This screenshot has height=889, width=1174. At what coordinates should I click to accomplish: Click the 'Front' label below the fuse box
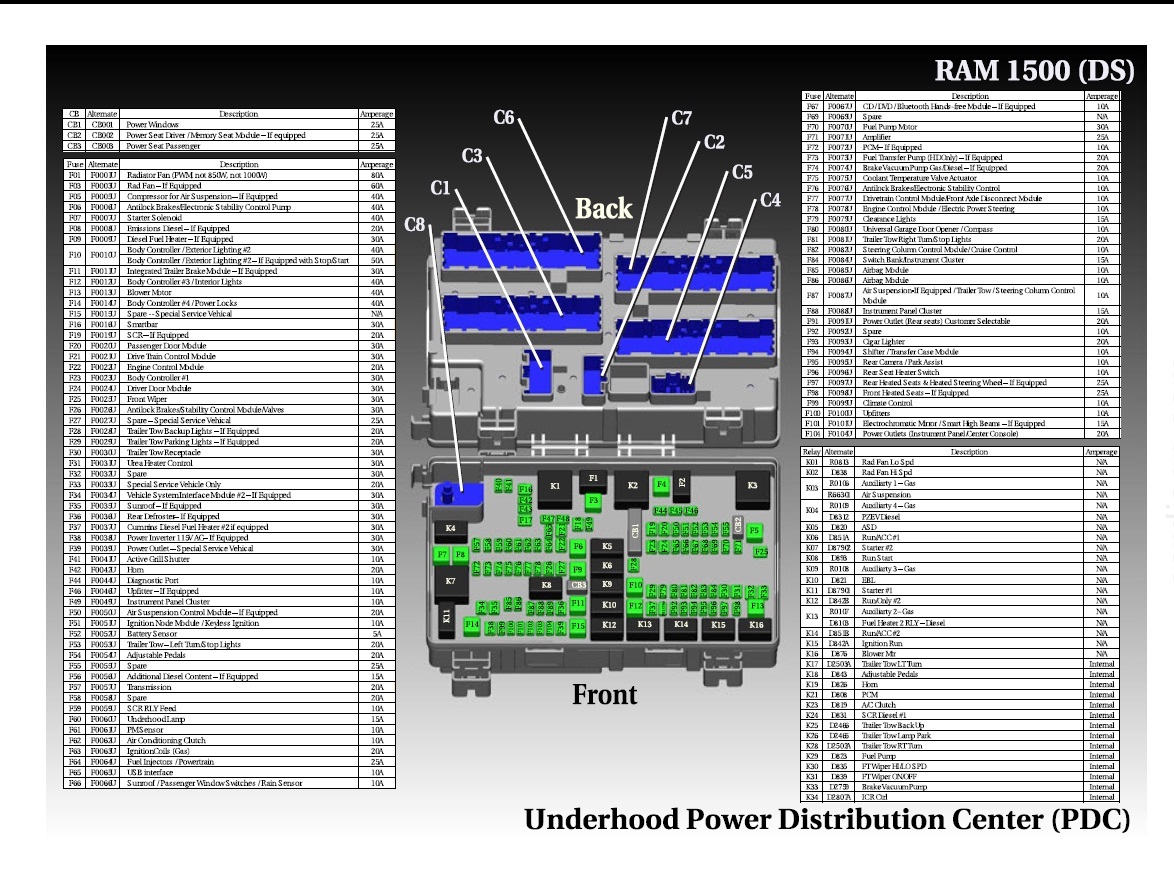tap(604, 695)
